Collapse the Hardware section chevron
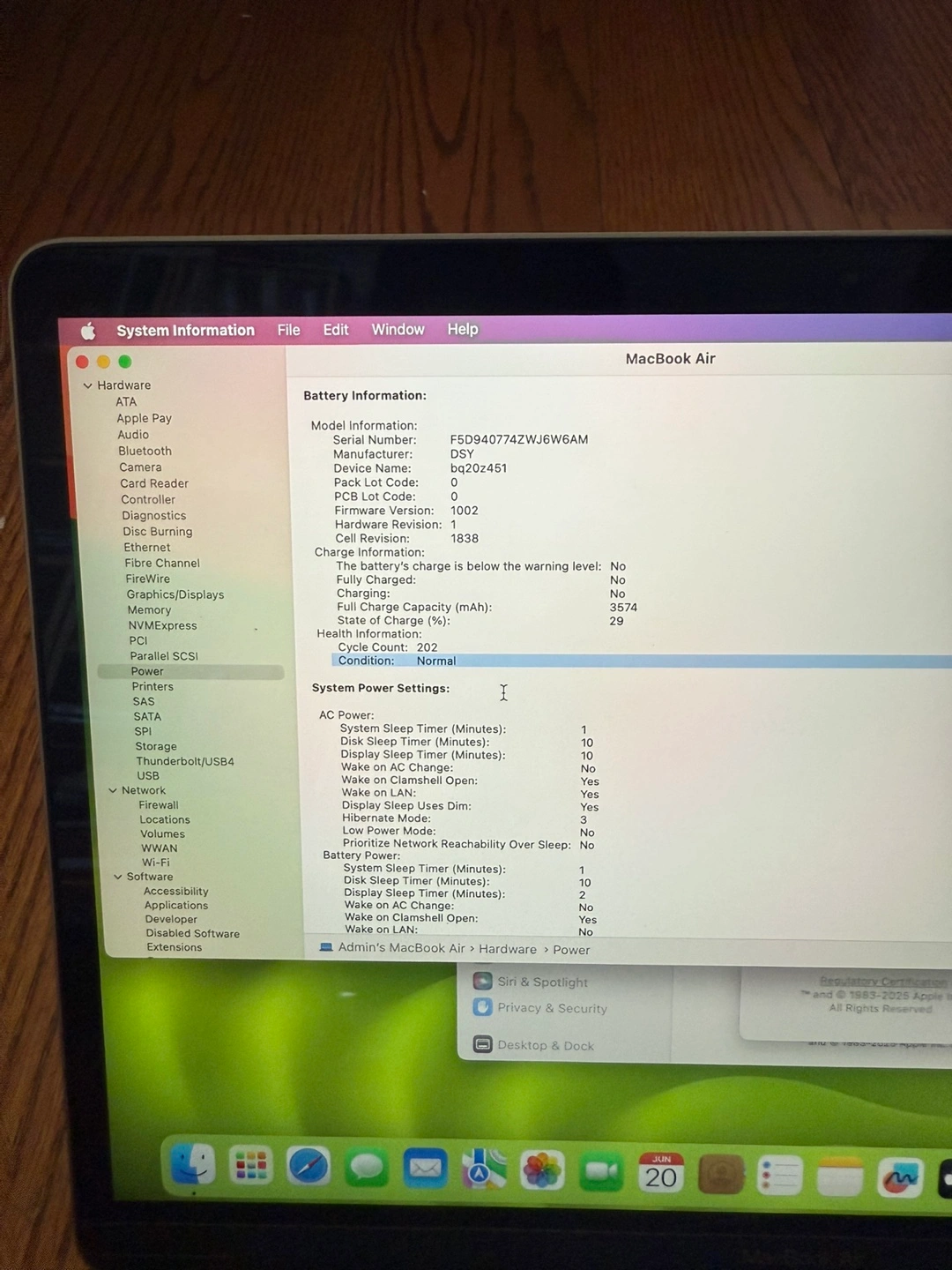 [x=87, y=385]
